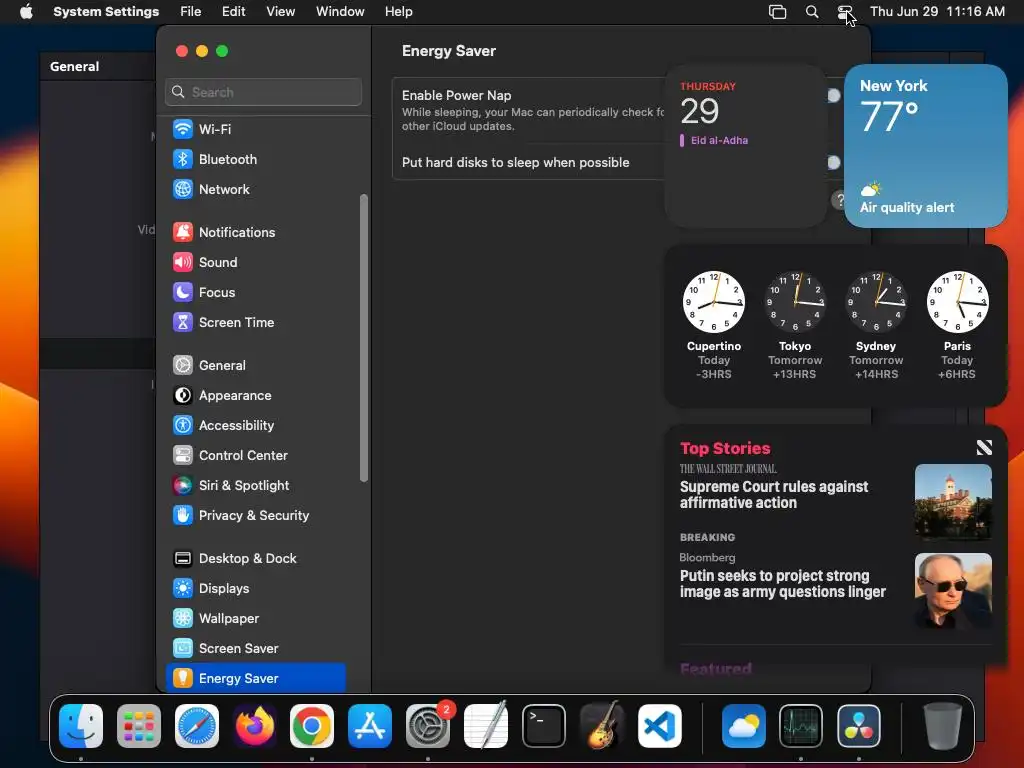
Task: Open the Edit menu
Action: click(233, 12)
